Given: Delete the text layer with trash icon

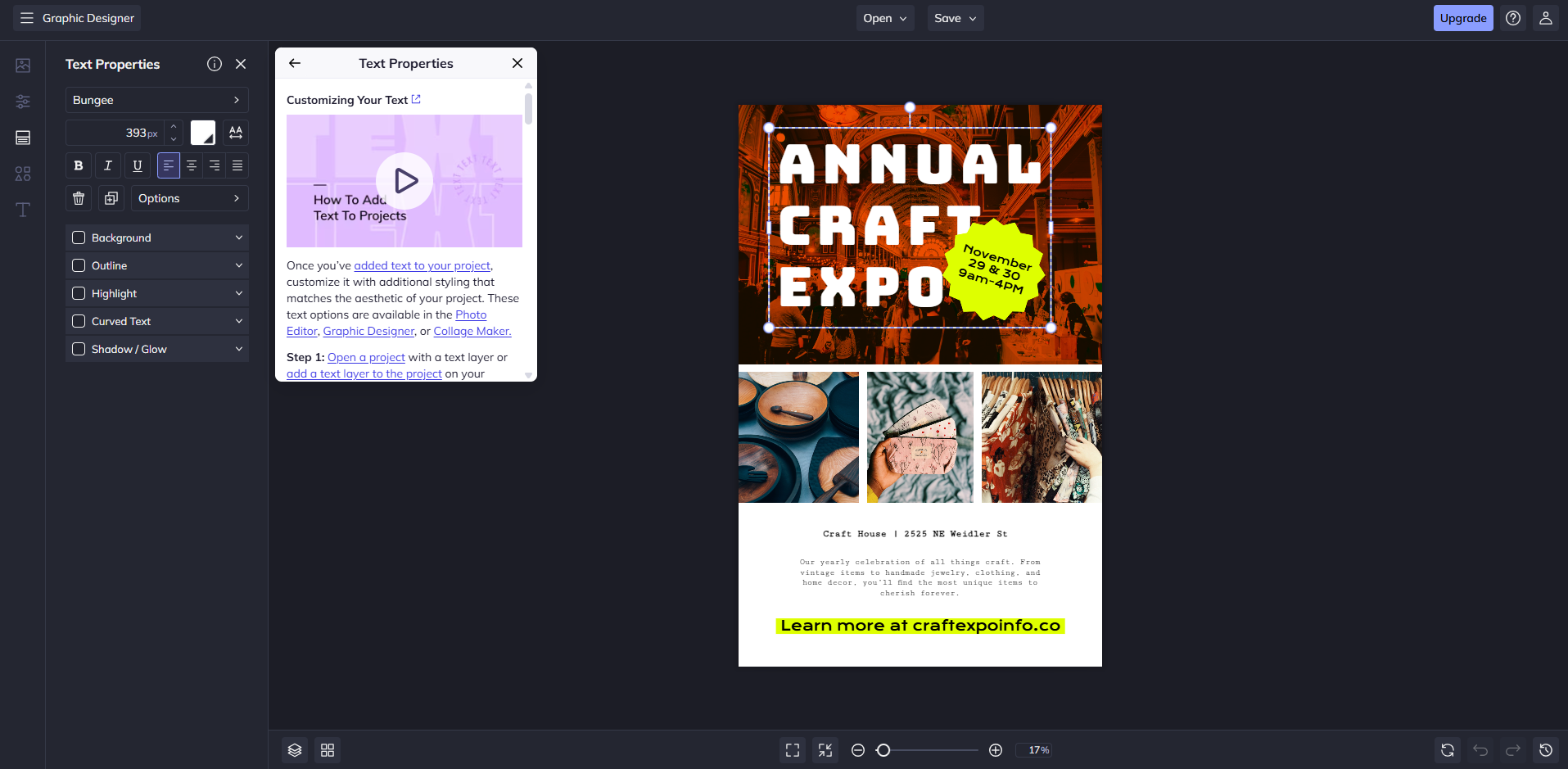Looking at the screenshot, I should pyautogui.click(x=79, y=198).
